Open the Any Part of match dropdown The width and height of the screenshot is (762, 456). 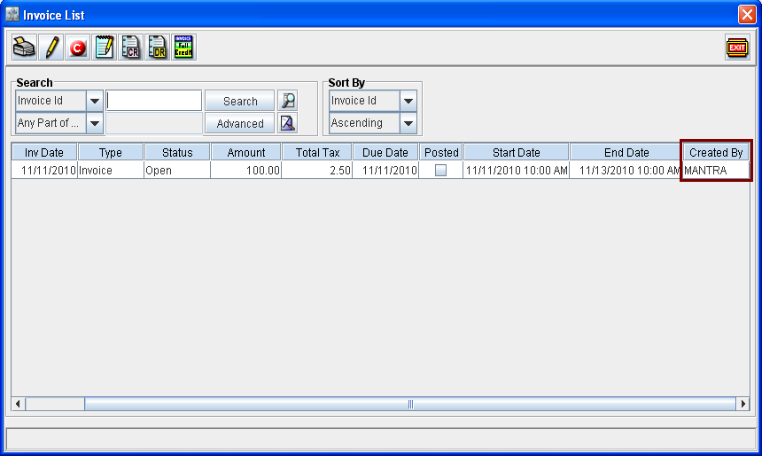point(94,123)
